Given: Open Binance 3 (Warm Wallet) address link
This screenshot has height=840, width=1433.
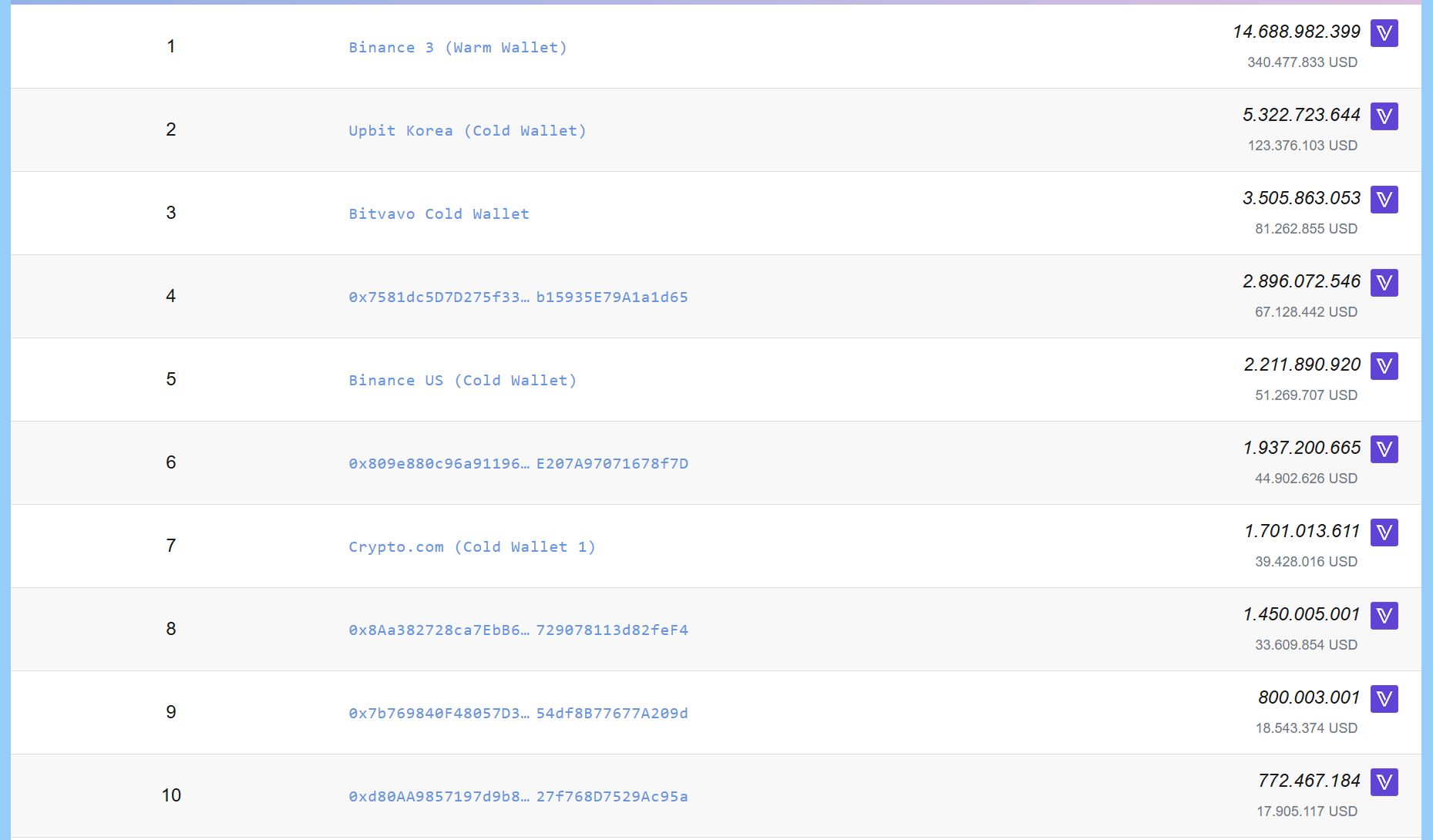Looking at the screenshot, I should 458,47.
